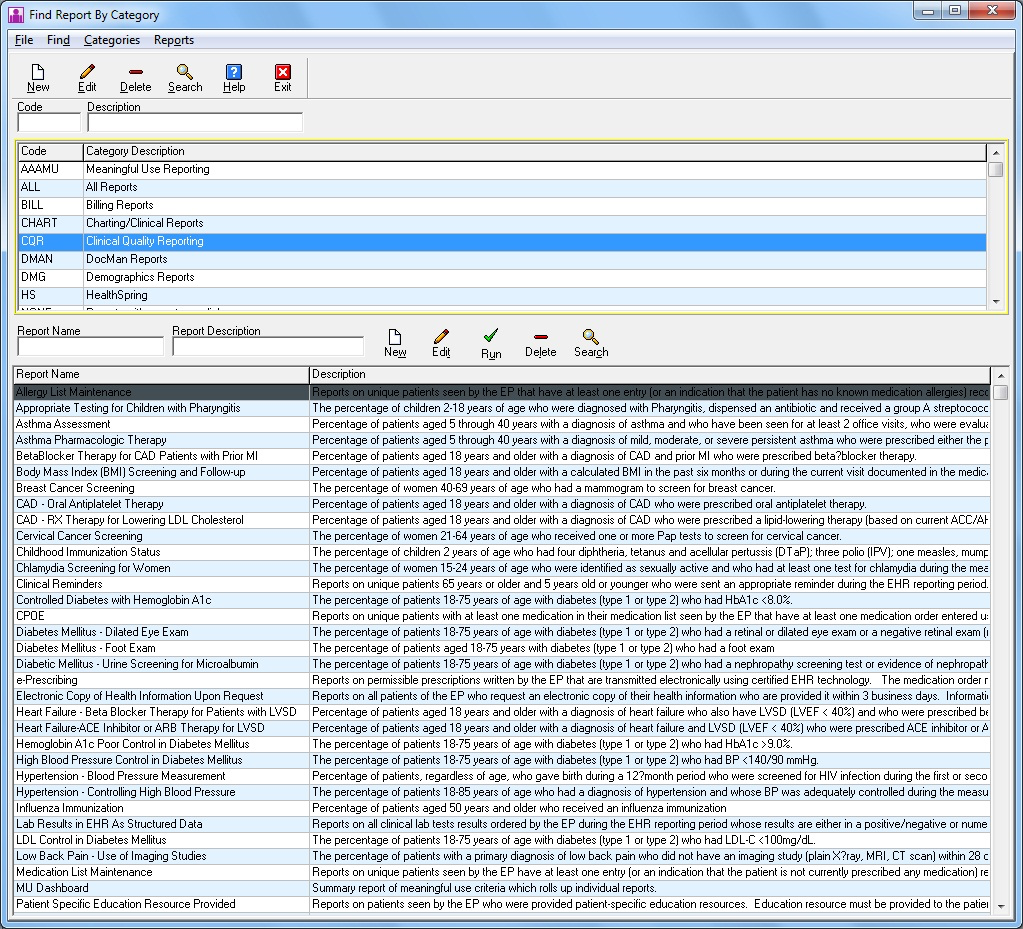
Task: Select the Clinical Quality Reporting category
Action: click(x=502, y=241)
